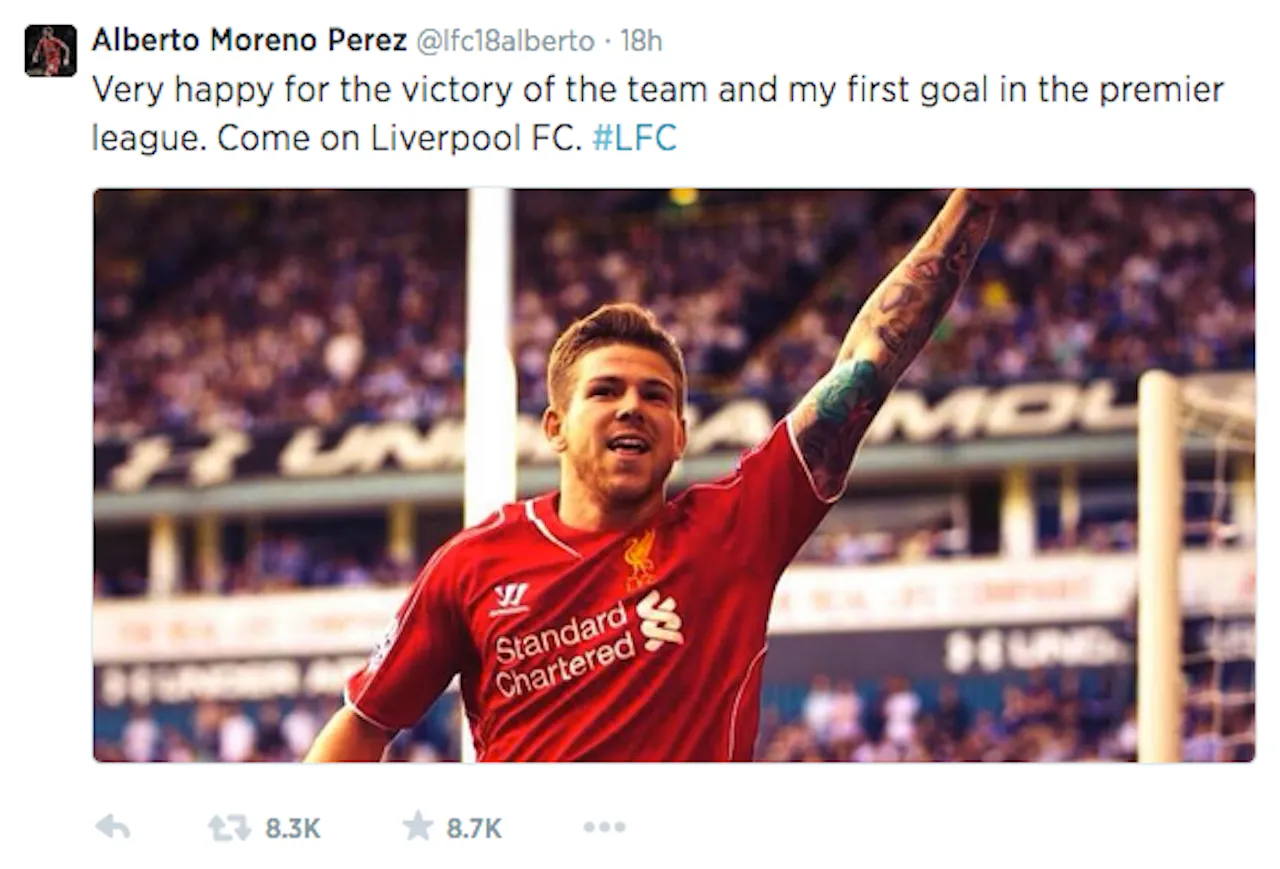Click the words Liverpool FC in the tweet
Viewport: 1280px width, 869px height.
475,137
